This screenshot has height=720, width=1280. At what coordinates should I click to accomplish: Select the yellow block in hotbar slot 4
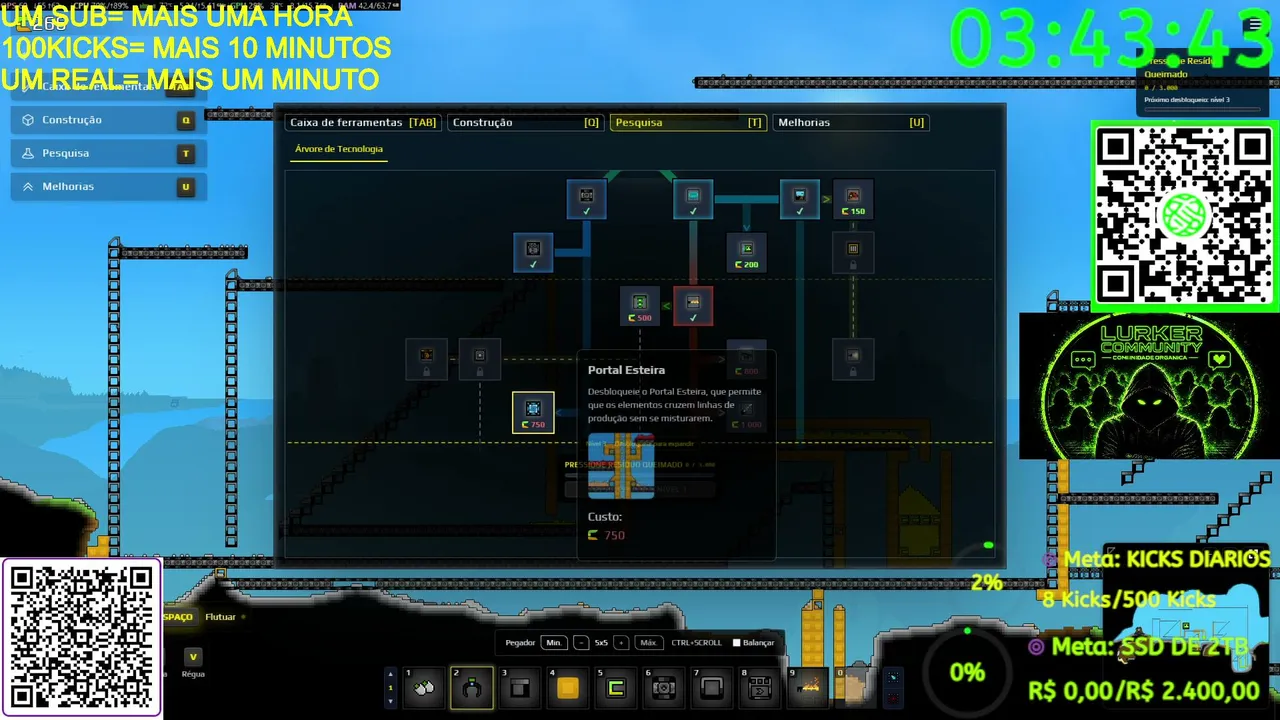567,688
